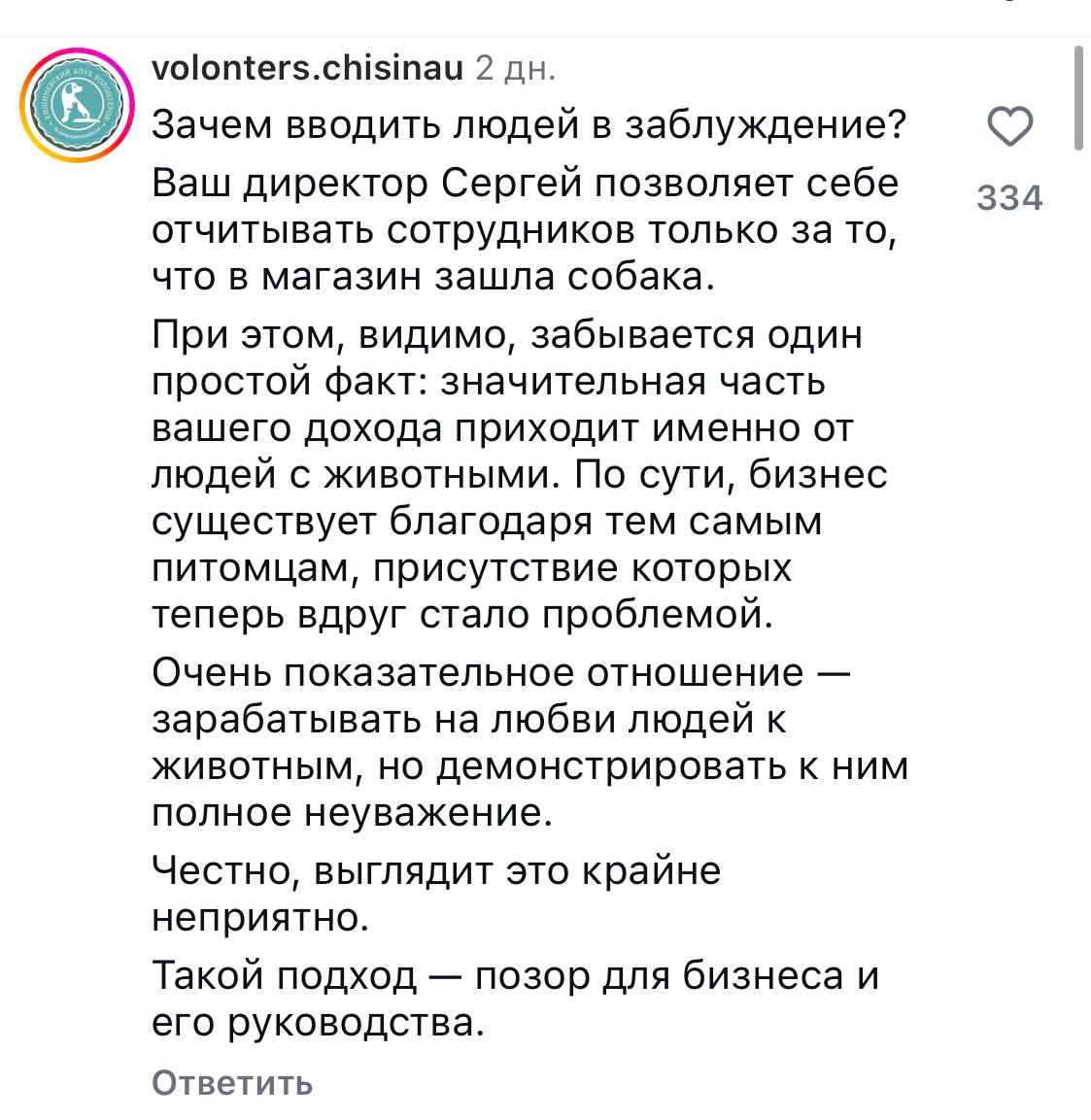This screenshot has height=1120, width=1091.
Task: Click the "2 дн." comment timestamp
Action: coord(515,70)
